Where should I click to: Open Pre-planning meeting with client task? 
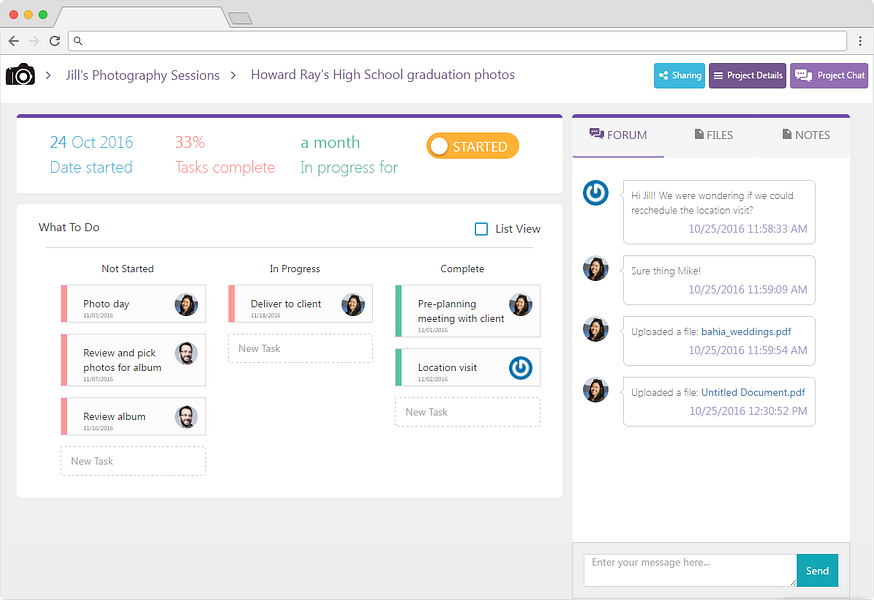coord(468,311)
